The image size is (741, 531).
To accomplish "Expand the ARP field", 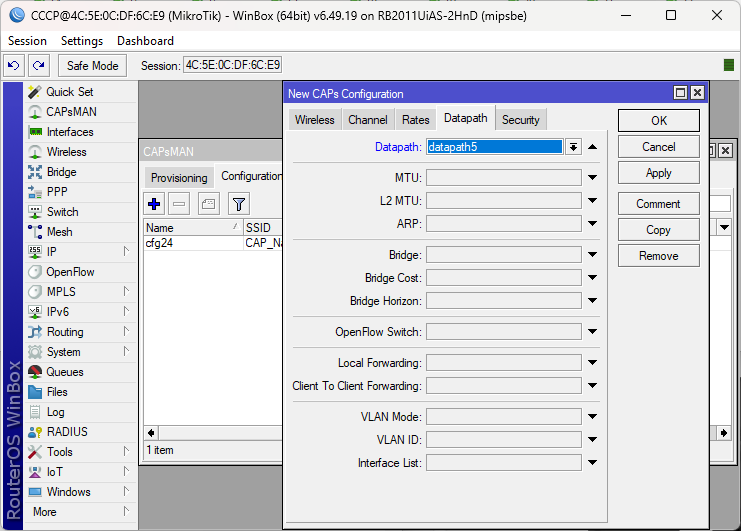I will click(x=593, y=223).
